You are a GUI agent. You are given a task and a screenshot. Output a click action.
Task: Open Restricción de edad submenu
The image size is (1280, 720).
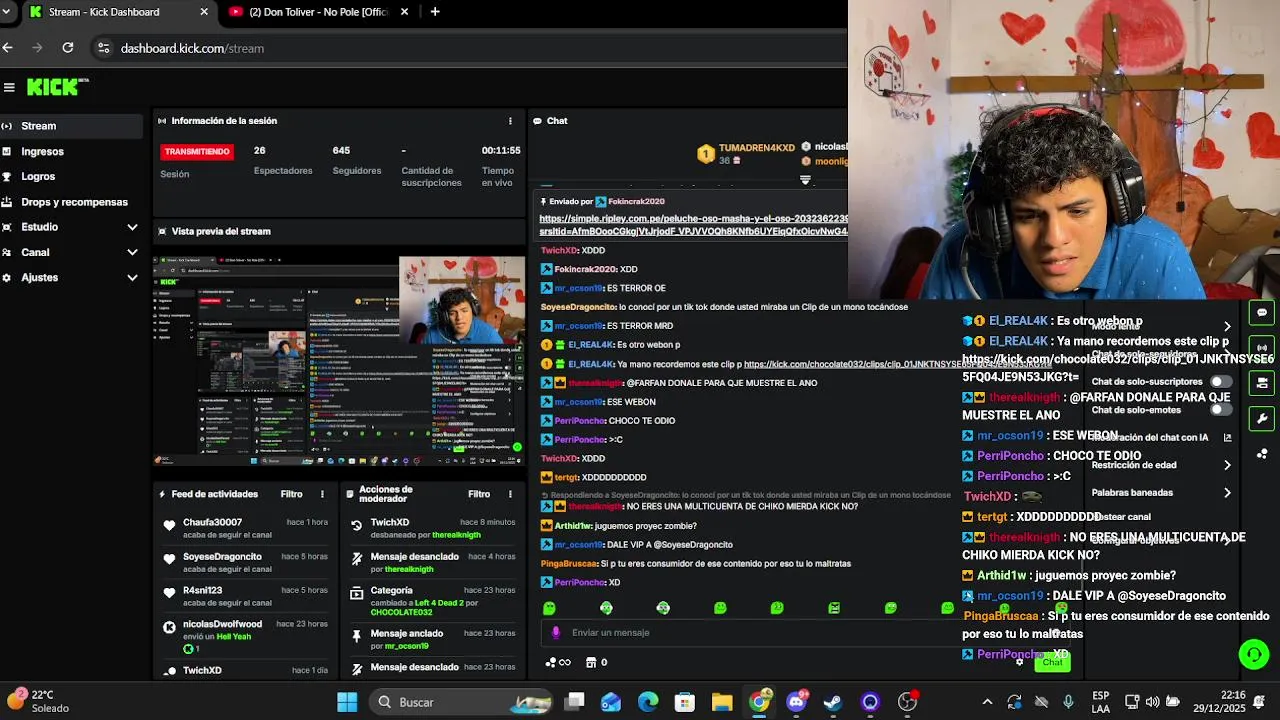(1162, 465)
